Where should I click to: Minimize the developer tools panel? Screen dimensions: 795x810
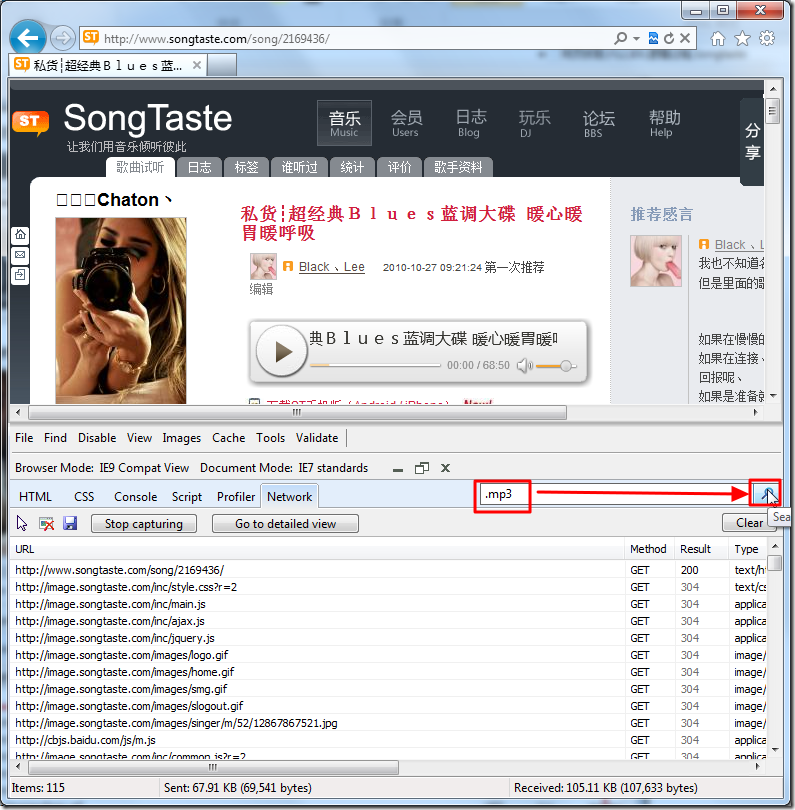tap(398, 469)
